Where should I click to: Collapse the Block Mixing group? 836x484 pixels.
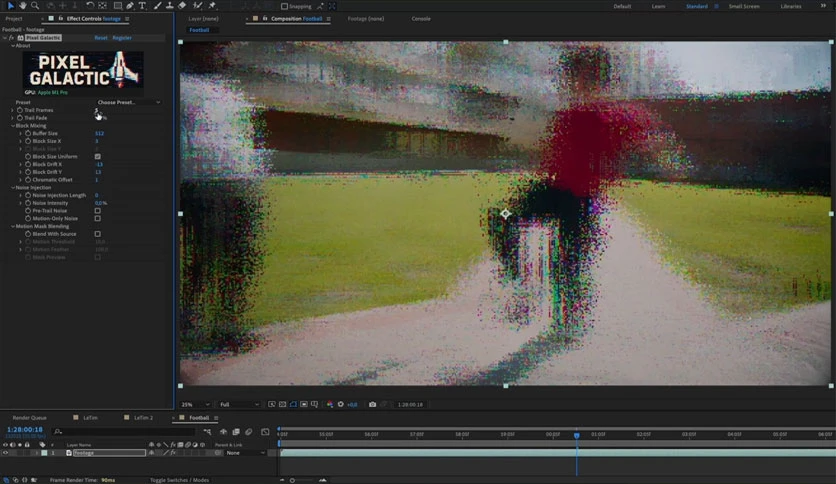(x=13, y=126)
